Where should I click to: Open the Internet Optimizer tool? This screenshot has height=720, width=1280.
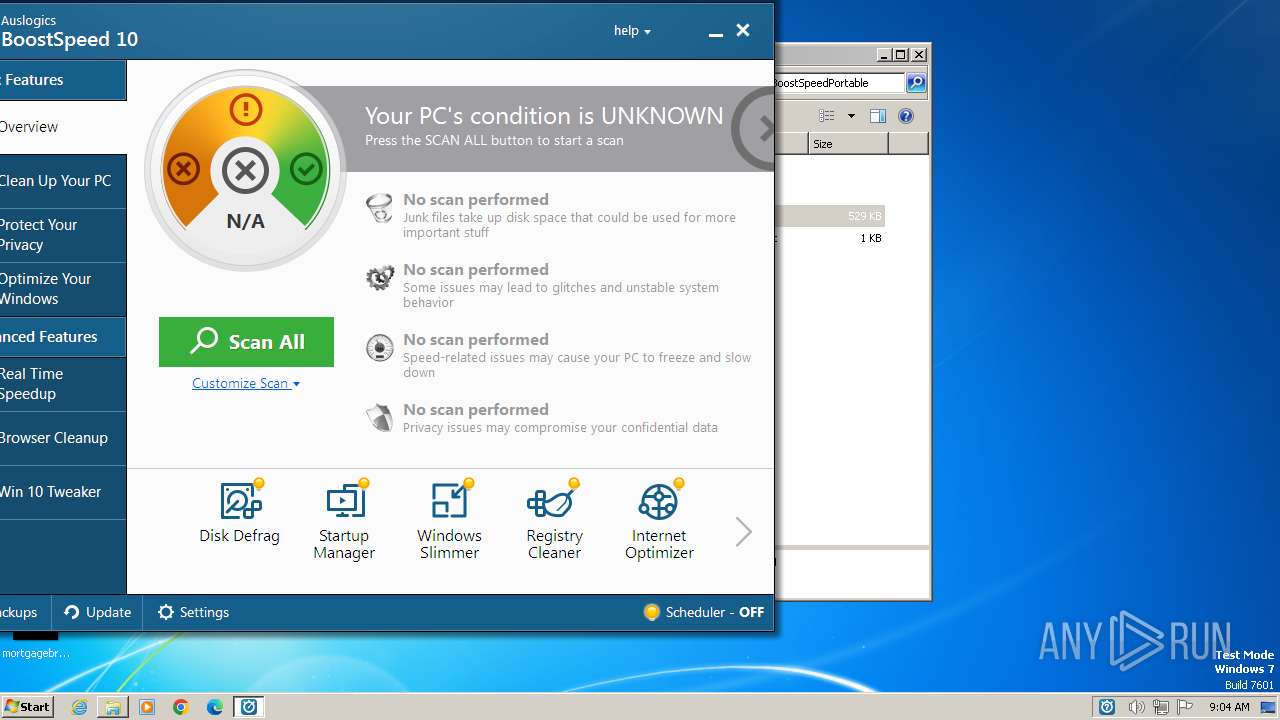click(659, 519)
